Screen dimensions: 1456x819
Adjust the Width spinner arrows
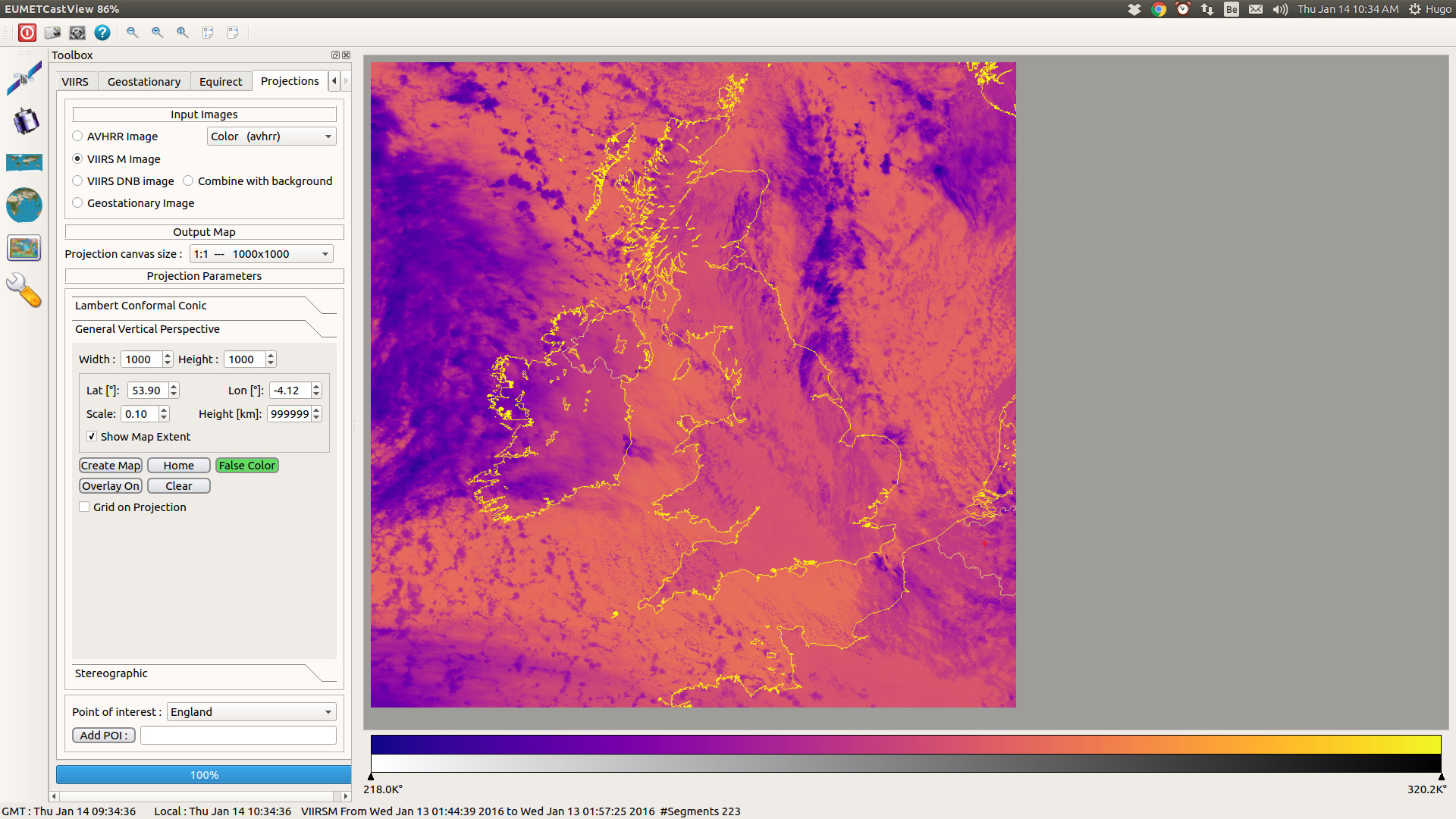[x=168, y=359]
